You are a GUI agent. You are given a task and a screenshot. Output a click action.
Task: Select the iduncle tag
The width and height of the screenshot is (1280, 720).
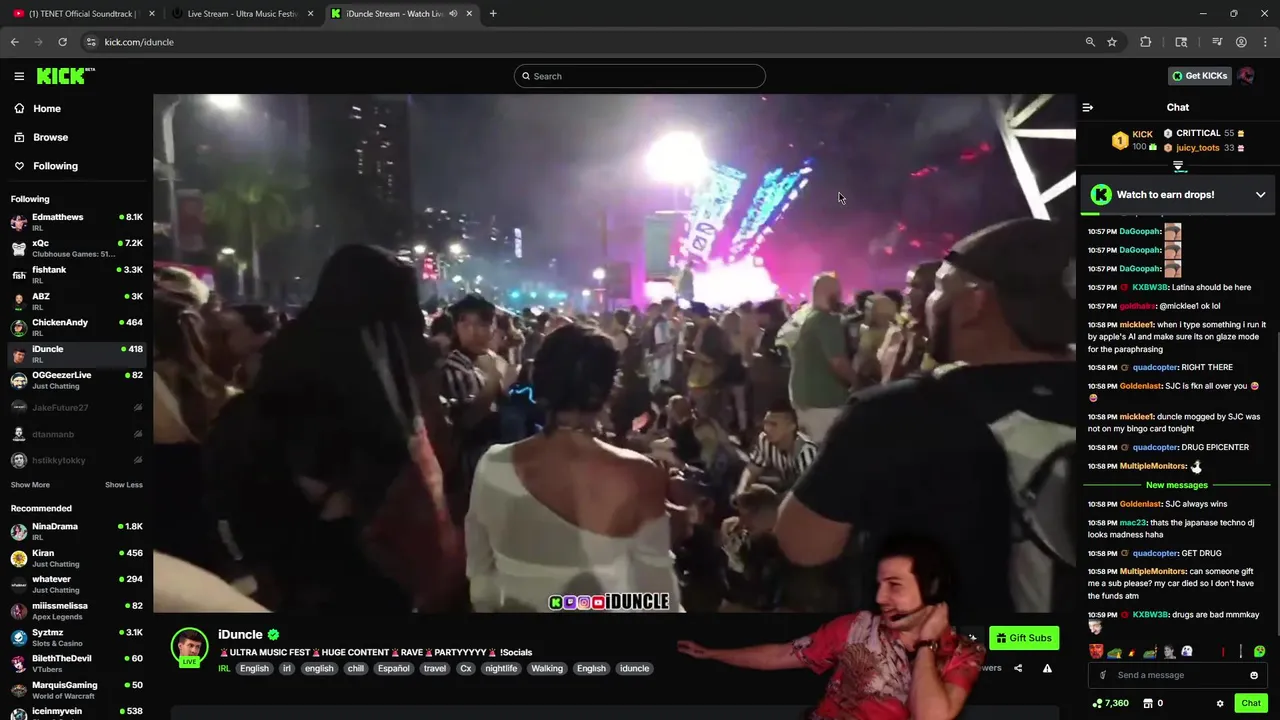point(634,668)
